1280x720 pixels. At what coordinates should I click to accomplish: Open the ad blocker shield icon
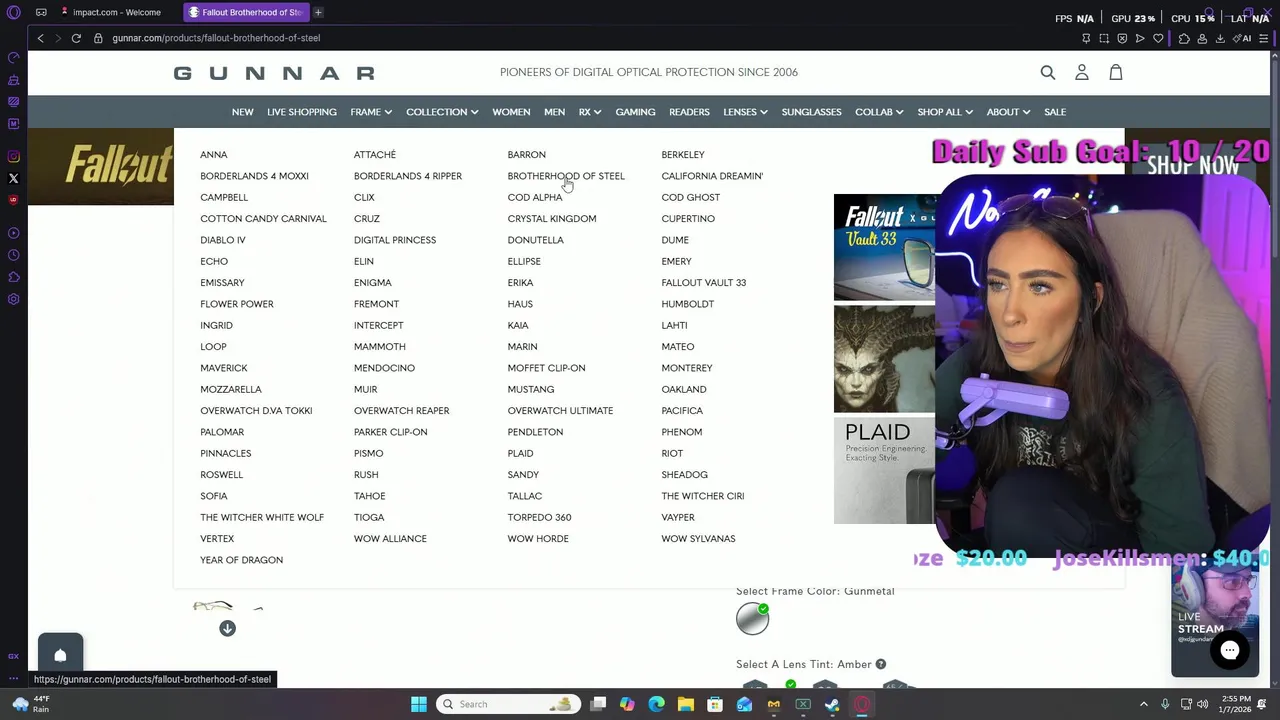pos(1122,38)
